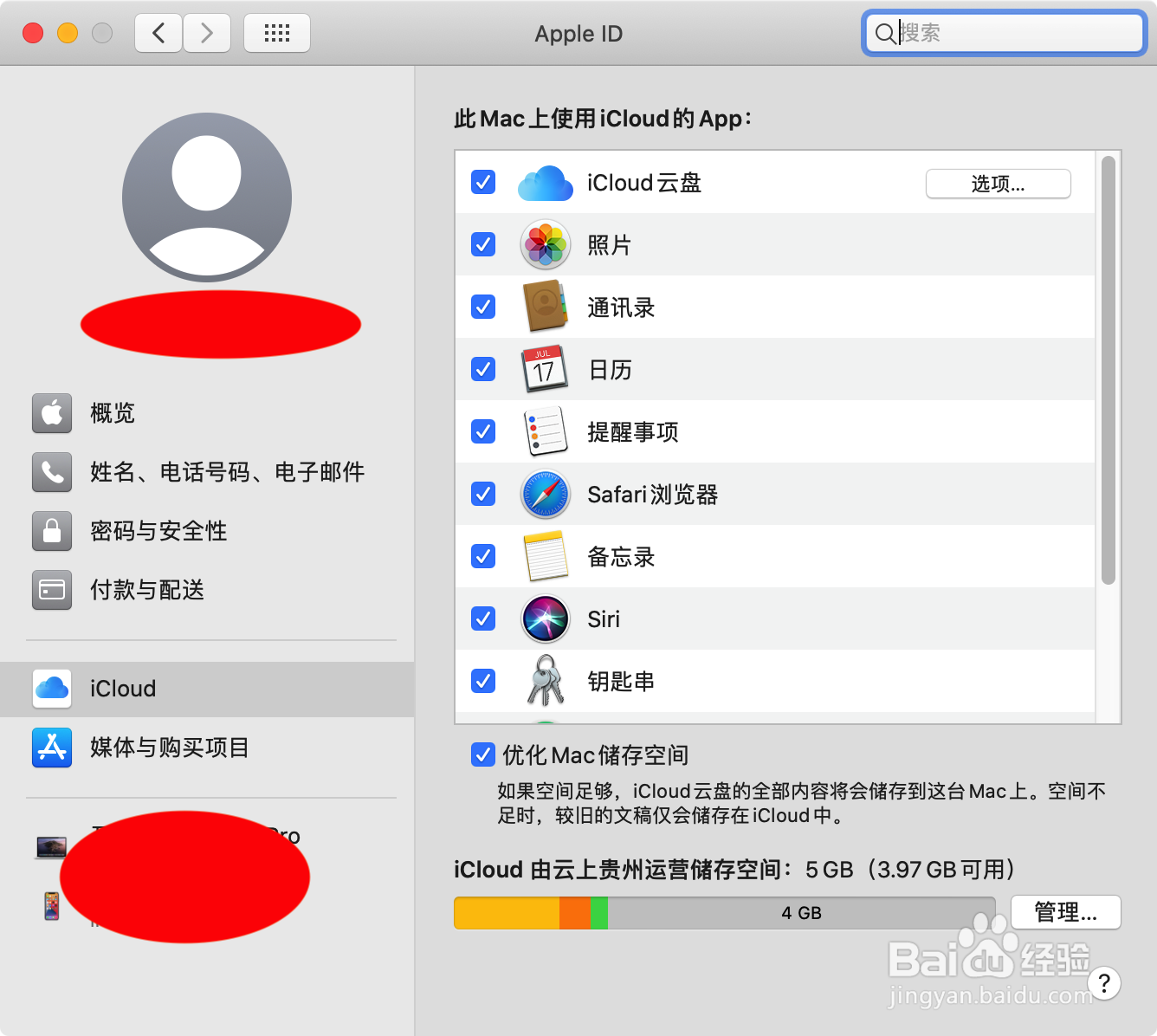Open 姓名、电话号码、电子邮件 section

pos(207,472)
